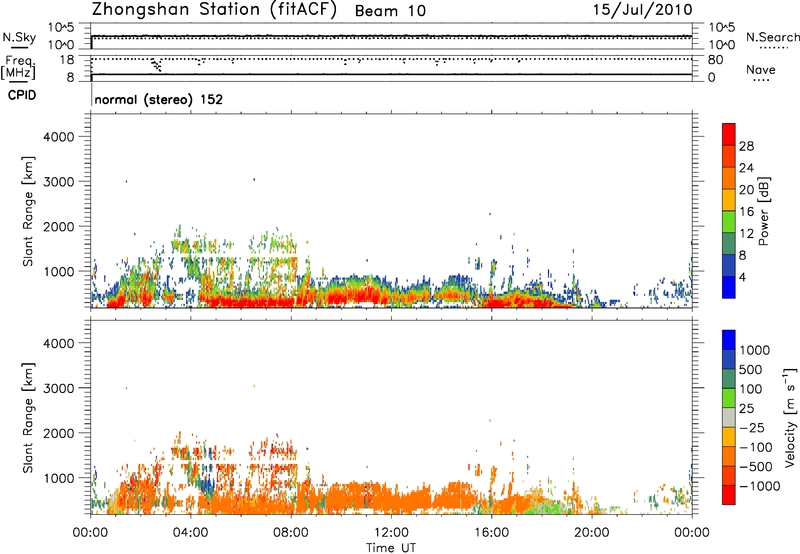Click the '-25' velocity scale value
This screenshot has width=800, height=554.
pos(752,428)
